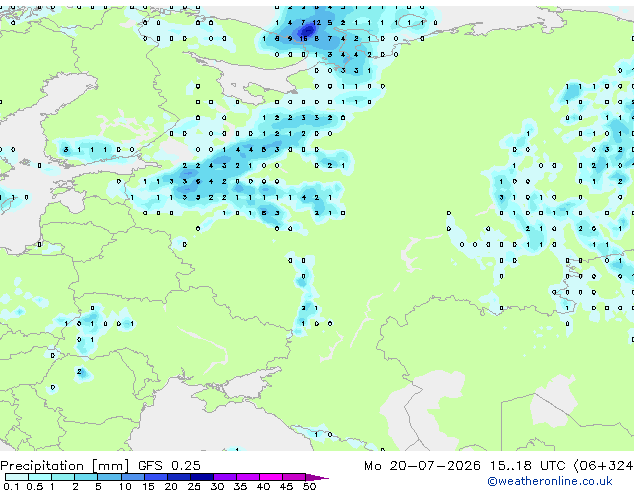Click the "[mm]" unit label
Screen dimensions: 634x490
pyautogui.click(x=110, y=466)
